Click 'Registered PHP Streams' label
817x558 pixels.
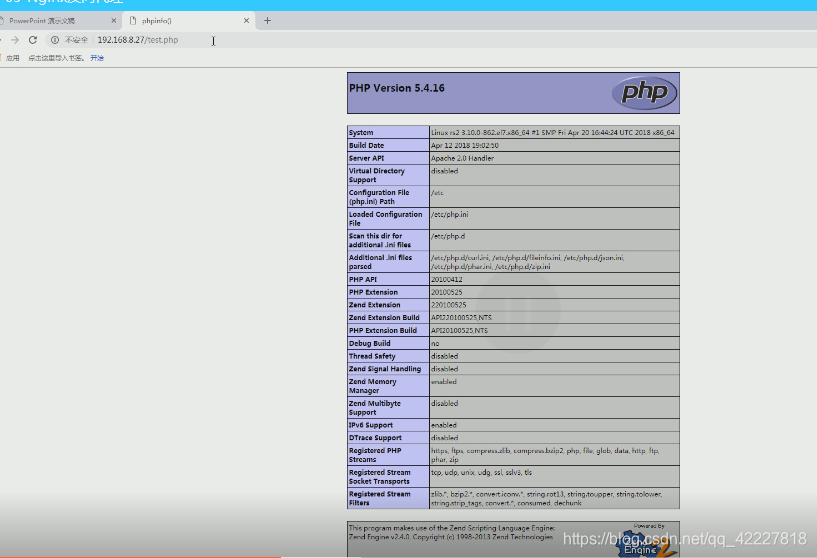tap(375, 455)
